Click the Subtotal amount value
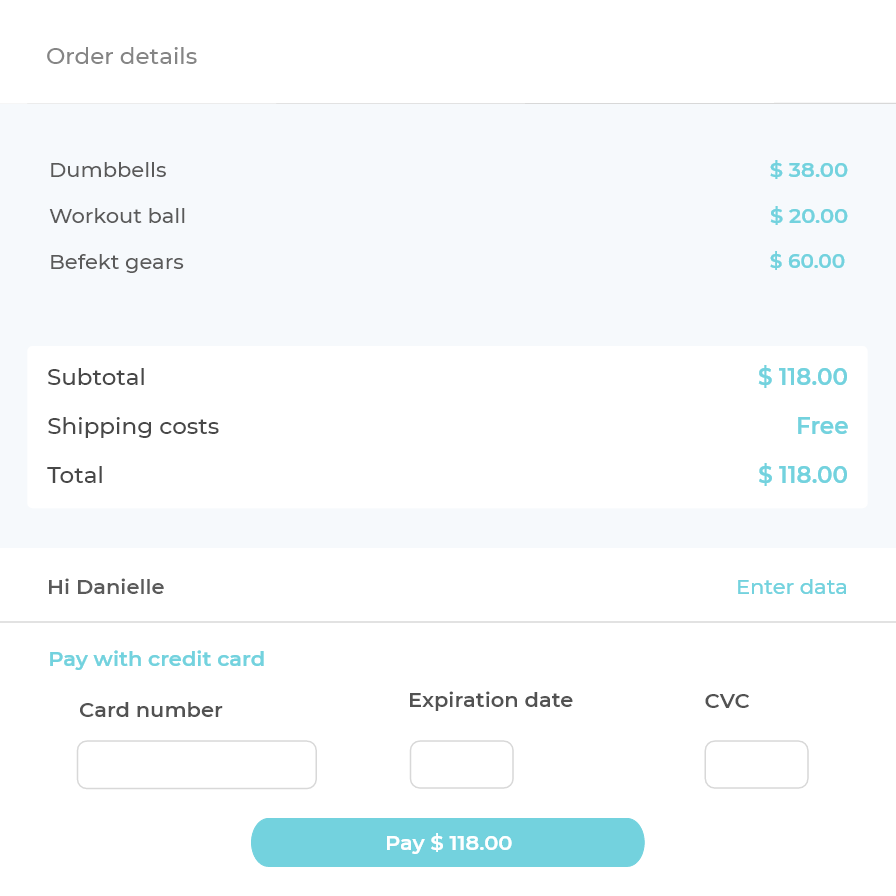896x896 pixels. pos(802,377)
